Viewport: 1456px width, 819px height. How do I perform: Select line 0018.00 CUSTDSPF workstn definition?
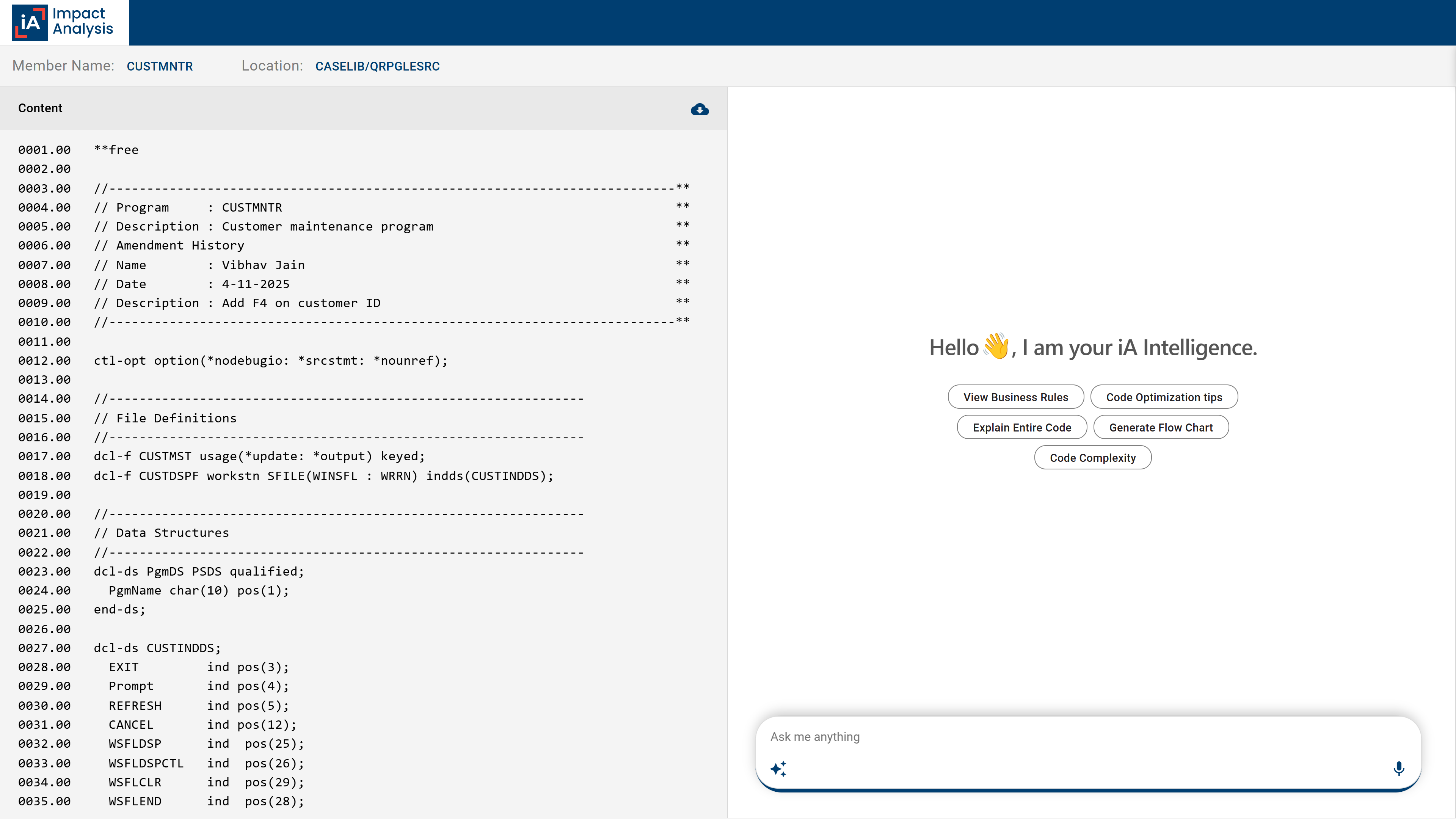[x=324, y=476]
